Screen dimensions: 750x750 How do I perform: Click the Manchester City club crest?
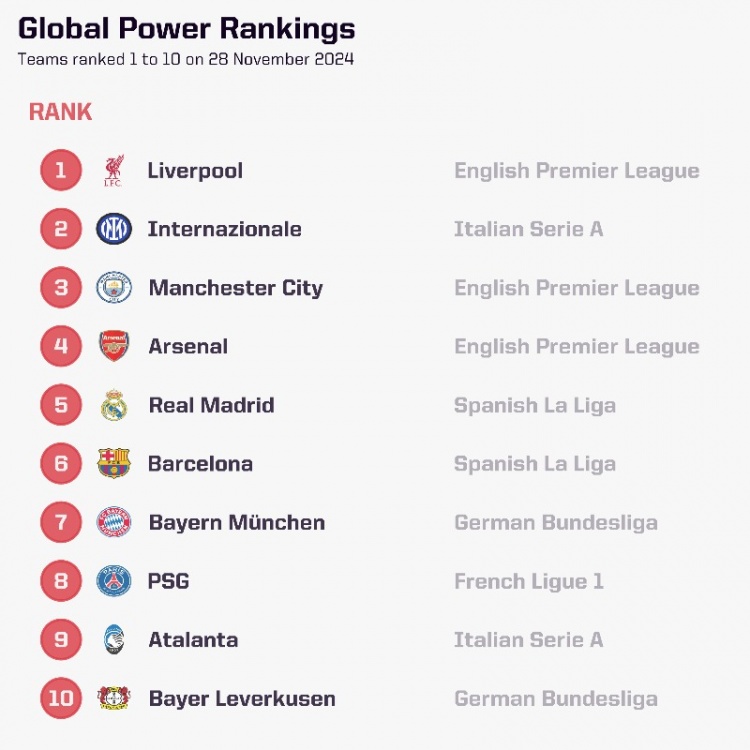(114, 288)
